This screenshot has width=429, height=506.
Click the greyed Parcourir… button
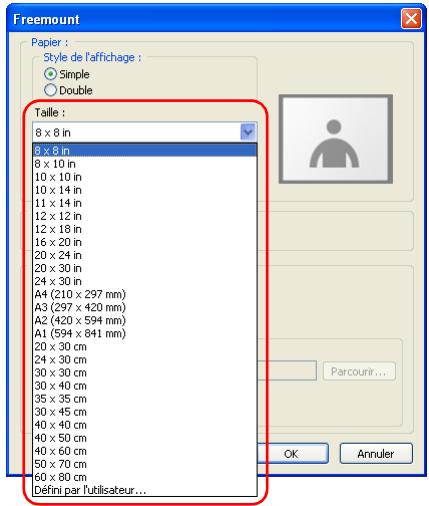[359, 371]
